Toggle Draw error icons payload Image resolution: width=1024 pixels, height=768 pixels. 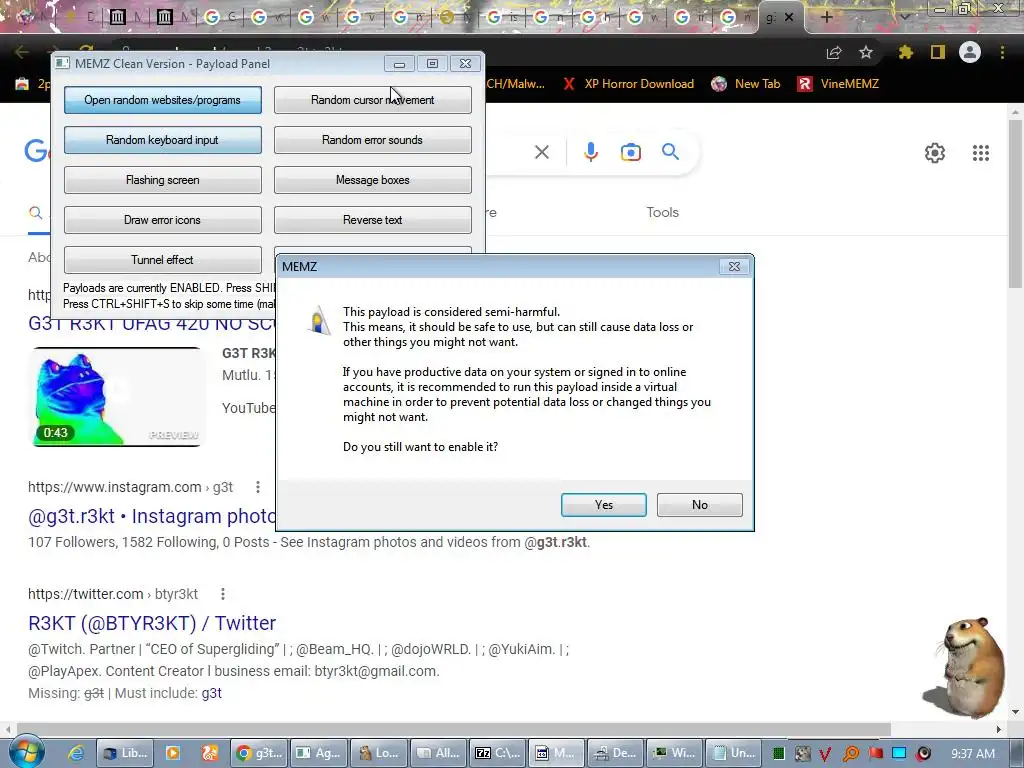pos(163,220)
